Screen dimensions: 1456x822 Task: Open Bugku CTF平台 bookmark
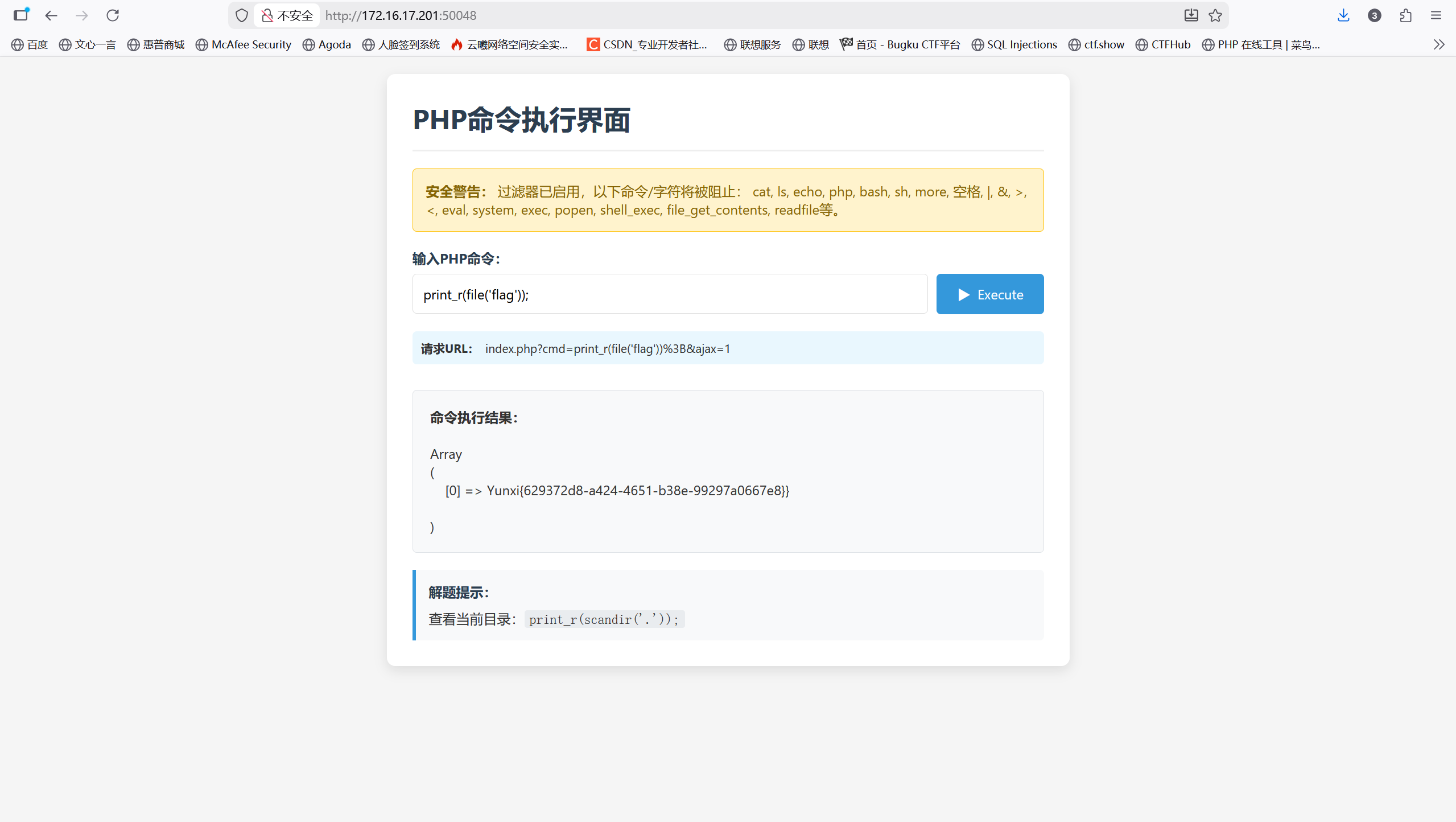click(900, 44)
